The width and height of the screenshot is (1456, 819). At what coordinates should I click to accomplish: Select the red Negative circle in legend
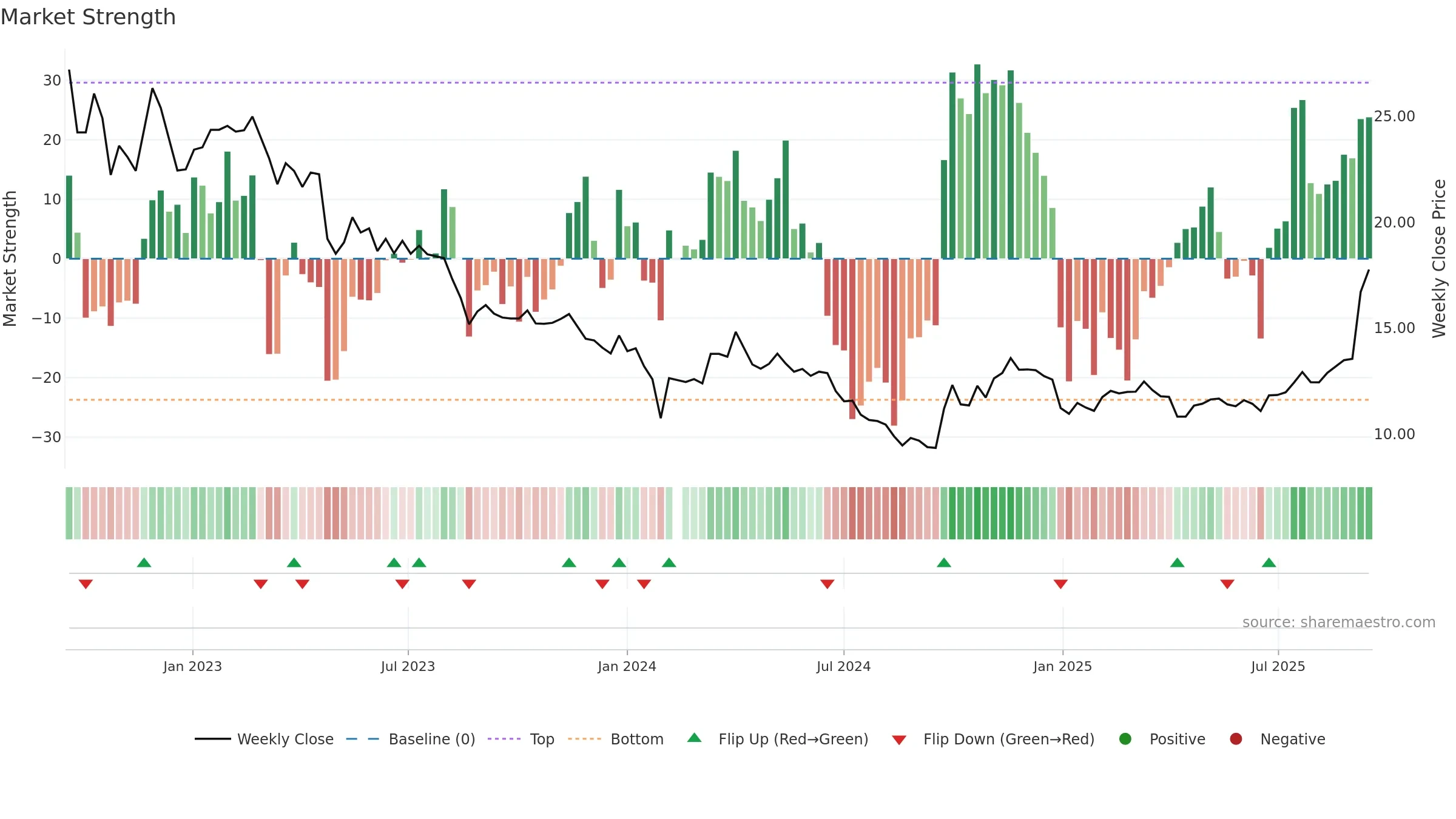click(1236, 739)
